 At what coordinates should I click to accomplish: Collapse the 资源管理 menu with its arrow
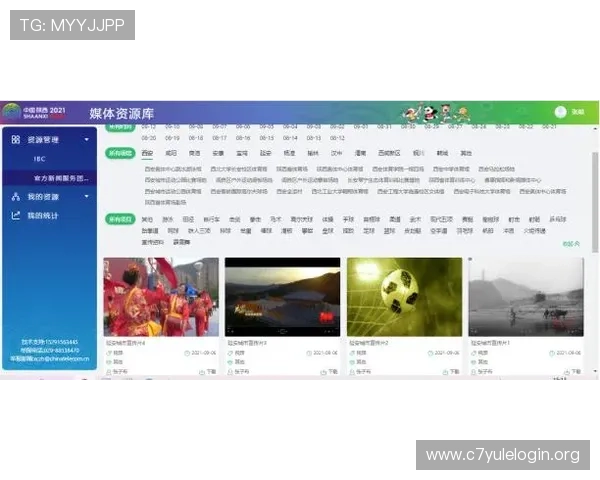(x=86, y=139)
